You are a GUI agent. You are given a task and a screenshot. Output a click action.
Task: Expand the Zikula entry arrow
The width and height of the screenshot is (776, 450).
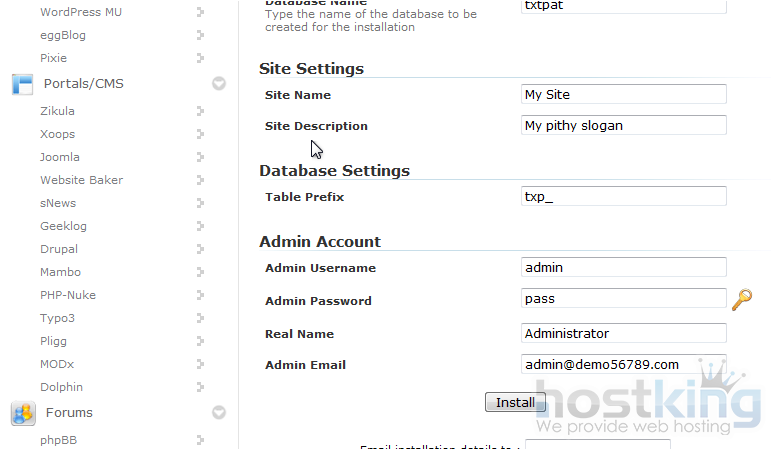(x=201, y=111)
